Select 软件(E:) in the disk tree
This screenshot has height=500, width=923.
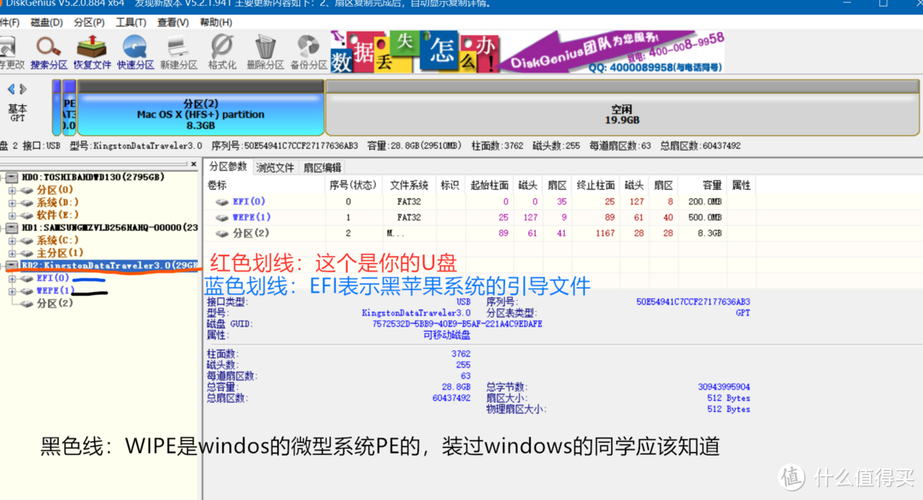[x=58, y=215]
